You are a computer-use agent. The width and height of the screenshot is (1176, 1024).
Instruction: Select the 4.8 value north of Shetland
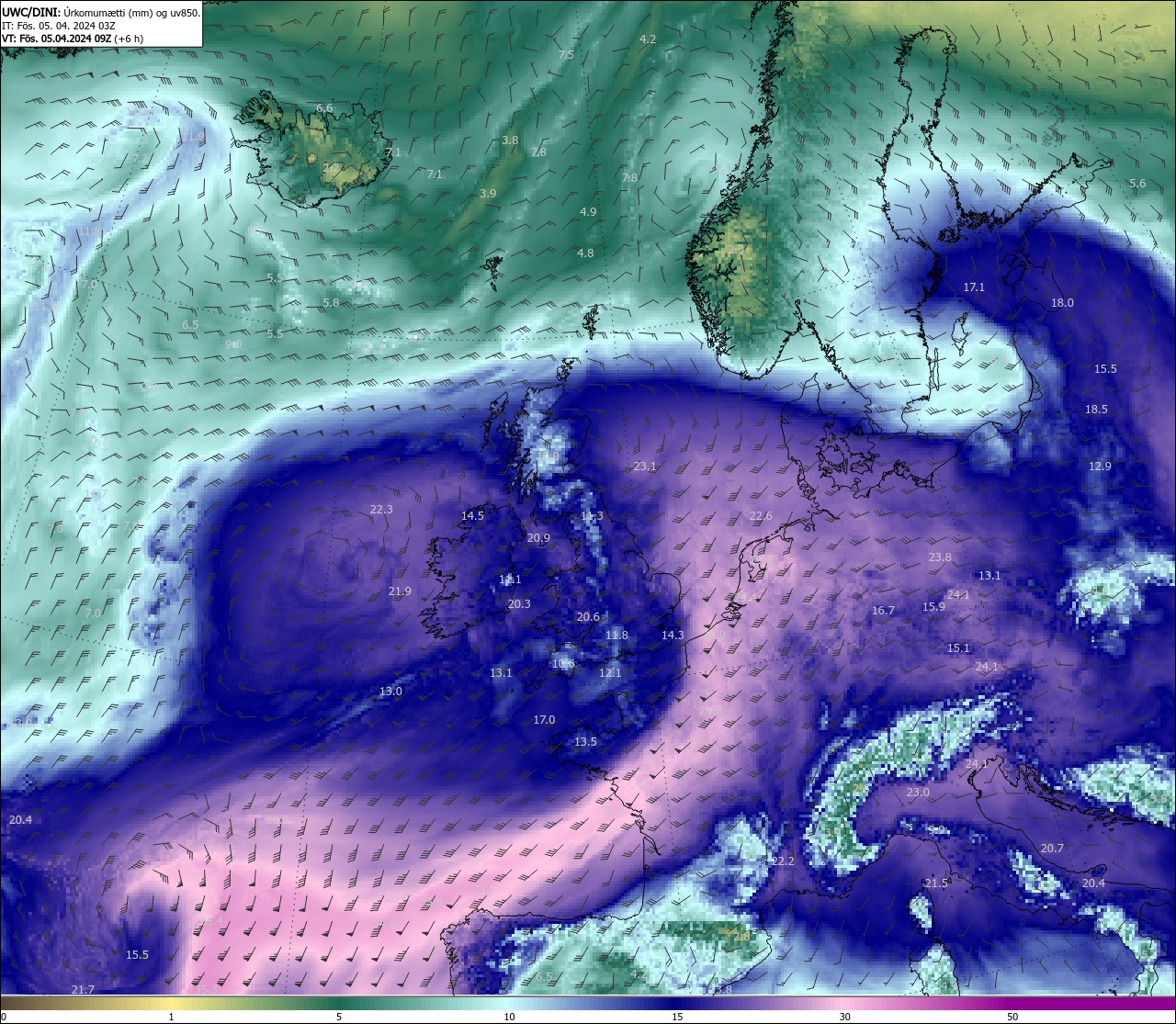(585, 253)
